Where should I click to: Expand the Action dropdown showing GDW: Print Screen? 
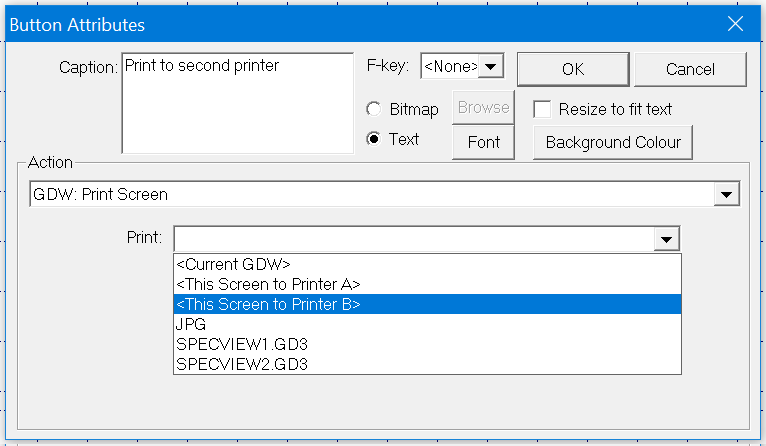point(727,194)
